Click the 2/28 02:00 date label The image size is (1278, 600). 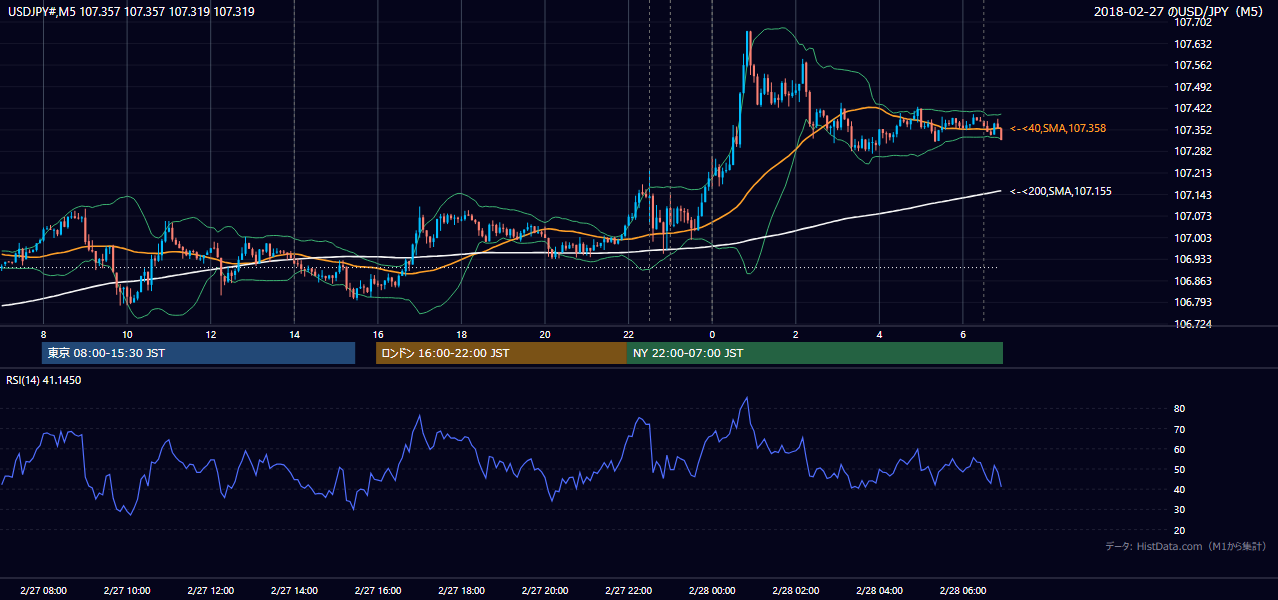pyautogui.click(x=795, y=591)
